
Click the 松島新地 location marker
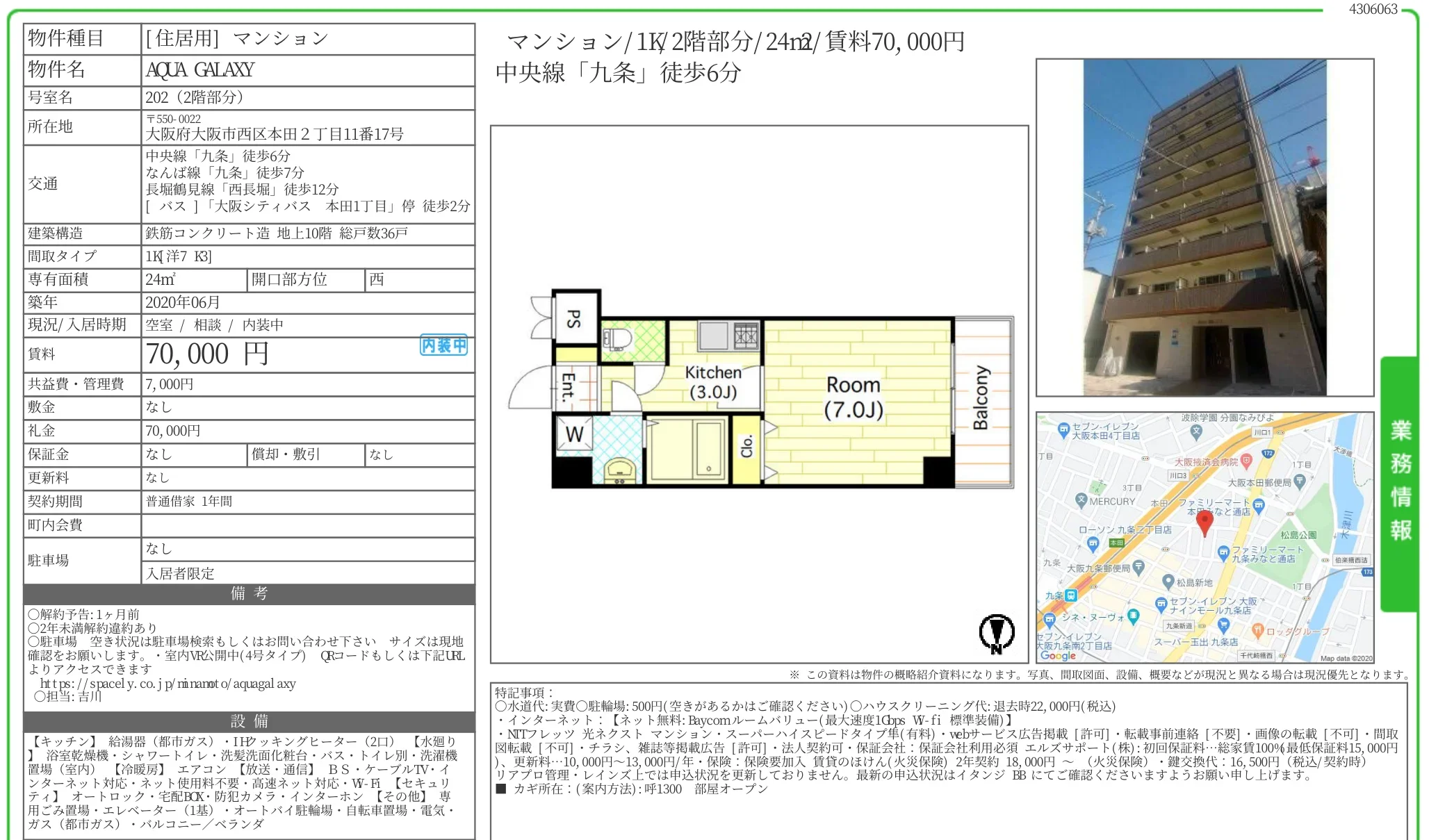[x=1168, y=582]
